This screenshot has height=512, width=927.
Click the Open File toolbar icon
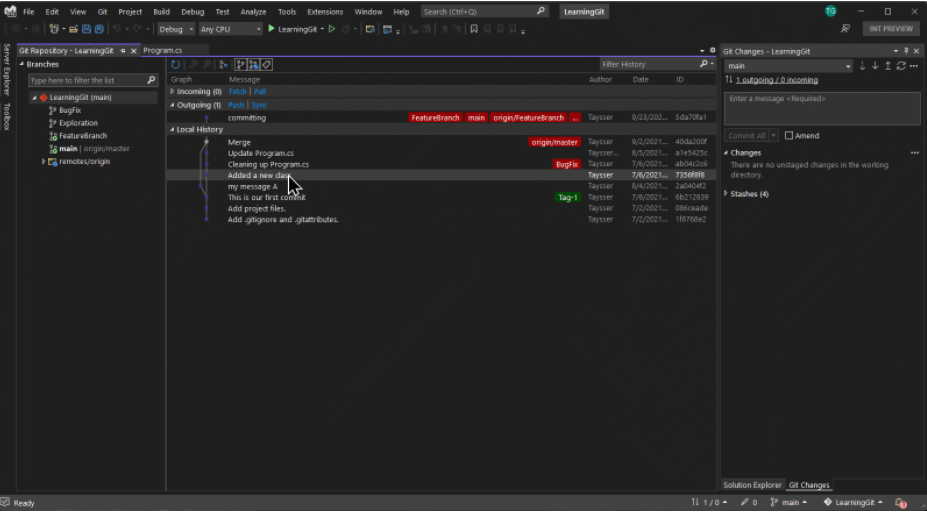point(73,29)
